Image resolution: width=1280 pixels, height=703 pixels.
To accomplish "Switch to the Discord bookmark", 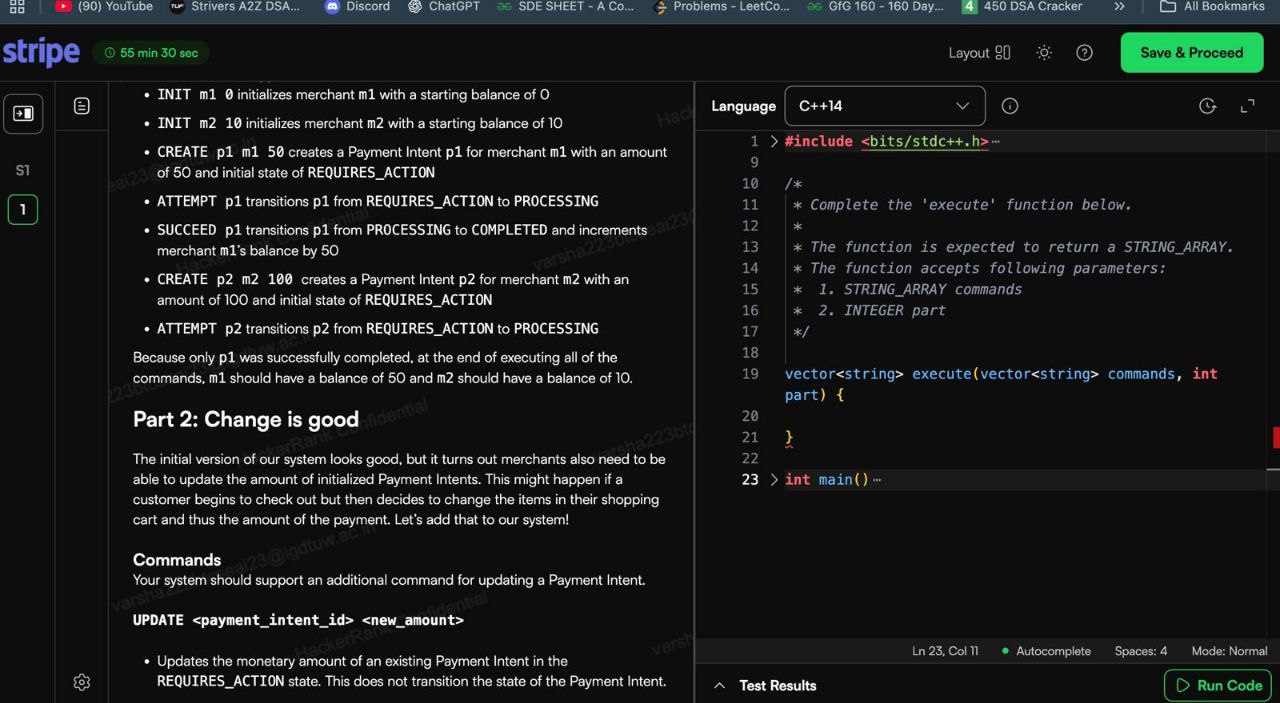I will pyautogui.click(x=358, y=7).
